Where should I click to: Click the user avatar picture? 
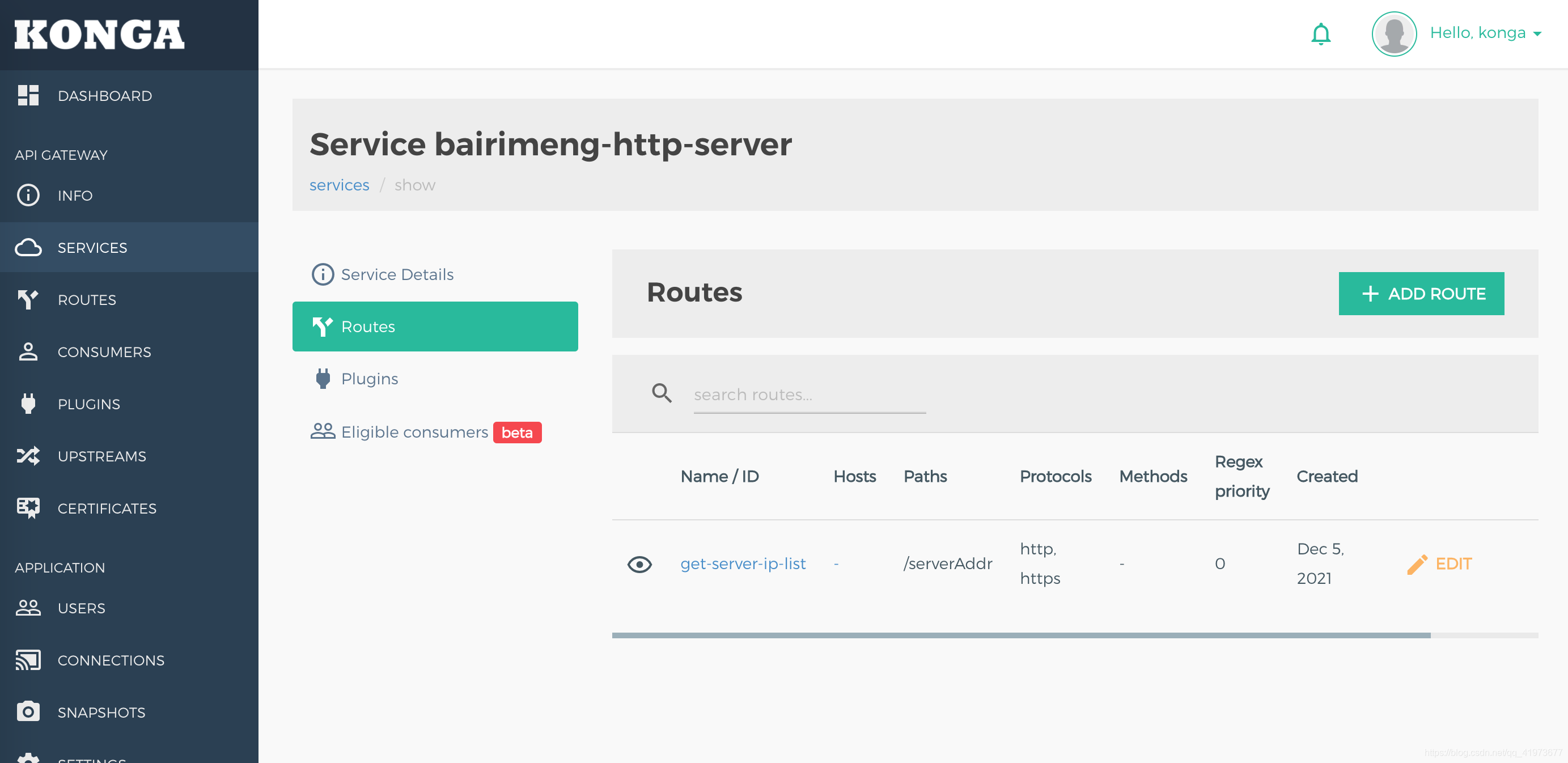[1393, 34]
